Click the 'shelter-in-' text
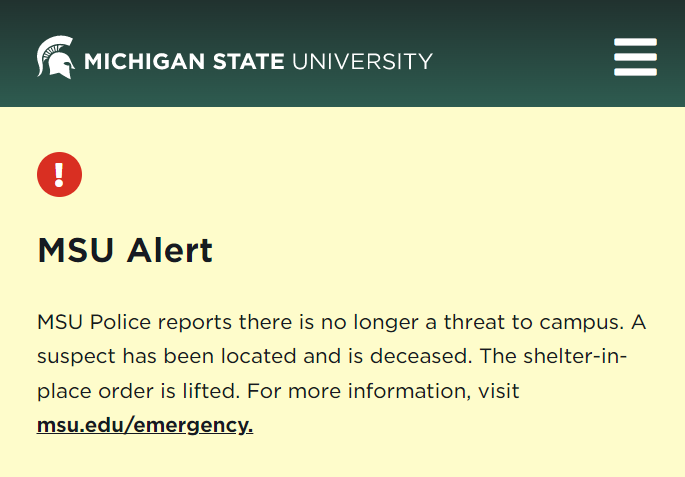 575,356
